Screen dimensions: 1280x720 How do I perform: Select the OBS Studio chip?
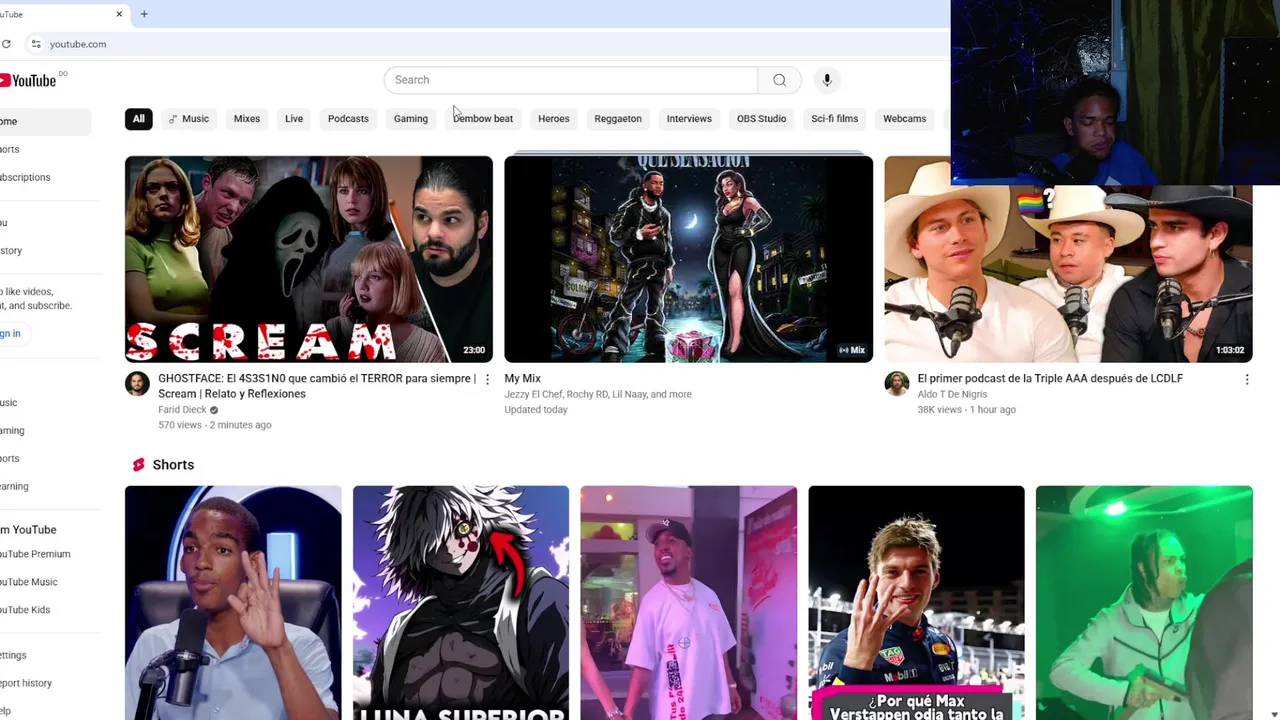pyautogui.click(x=762, y=119)
